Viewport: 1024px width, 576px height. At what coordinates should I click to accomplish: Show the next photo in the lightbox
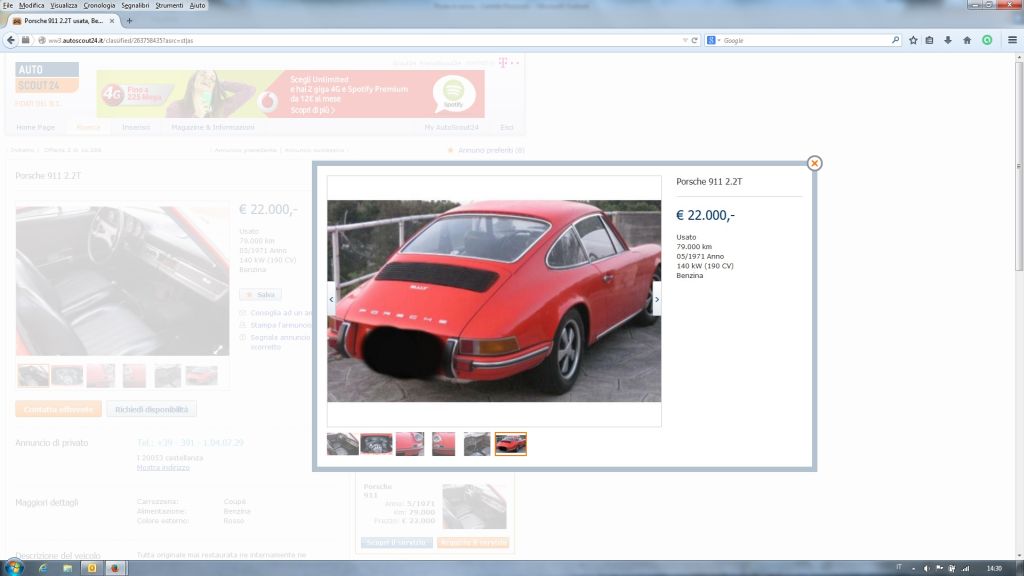coord(657,299)
